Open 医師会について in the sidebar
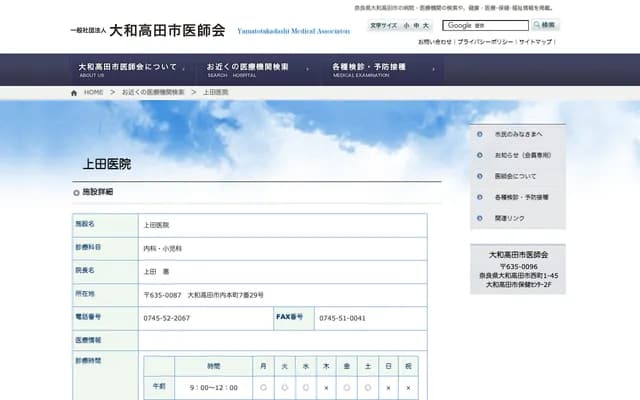 click(516, 176)
